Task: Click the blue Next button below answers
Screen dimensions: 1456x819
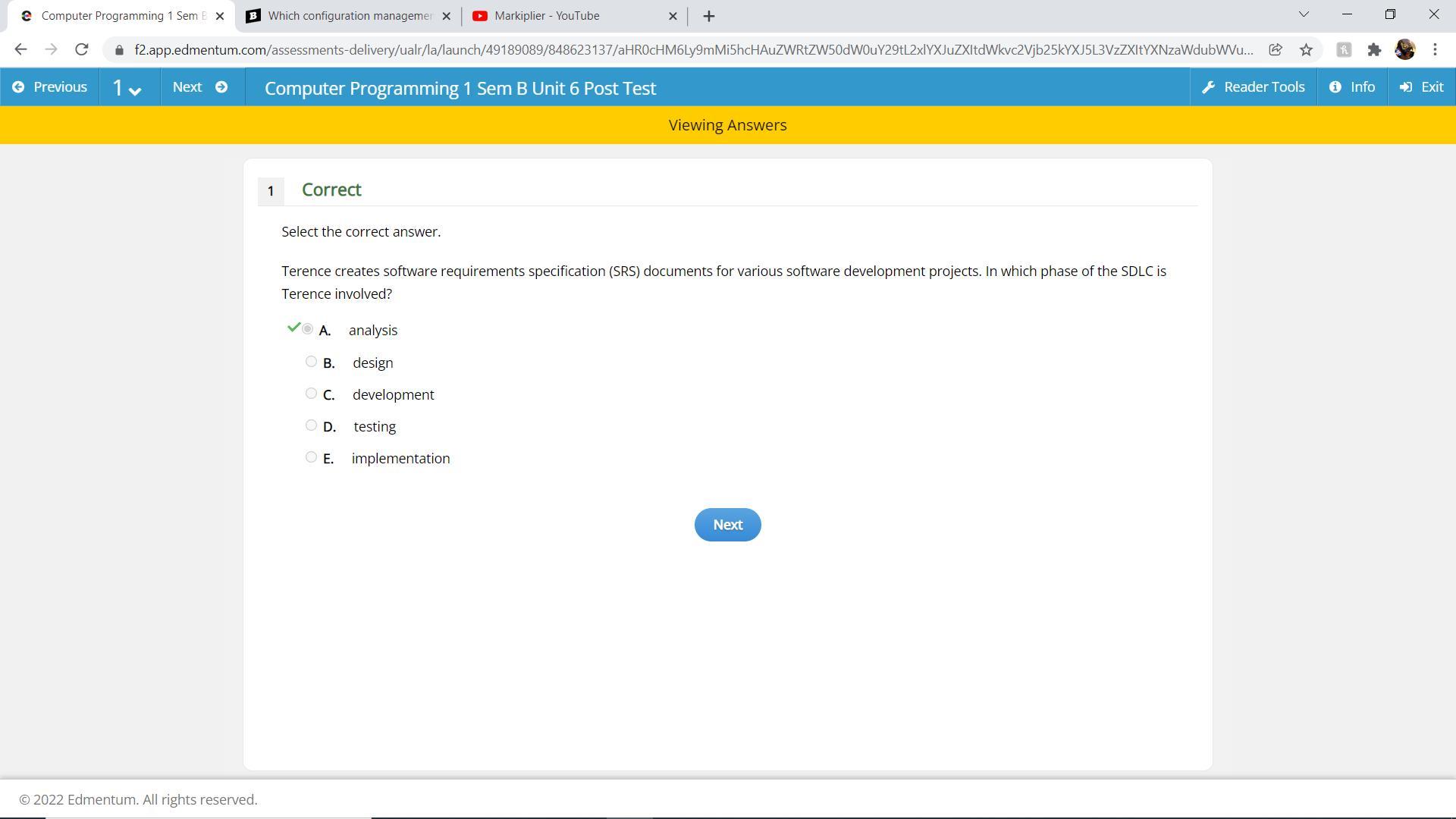Action: 727,525
